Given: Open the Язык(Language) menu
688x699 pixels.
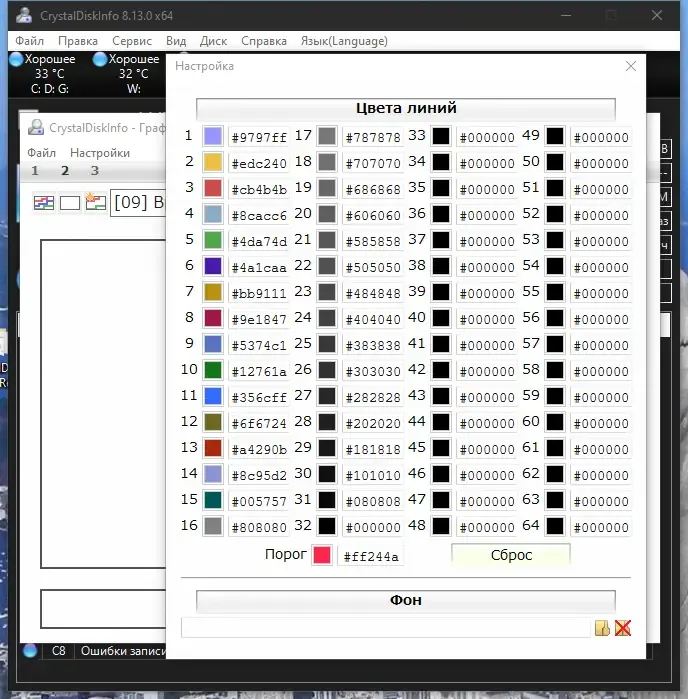Looking at the screenshot, I should (x=344, y=41).
